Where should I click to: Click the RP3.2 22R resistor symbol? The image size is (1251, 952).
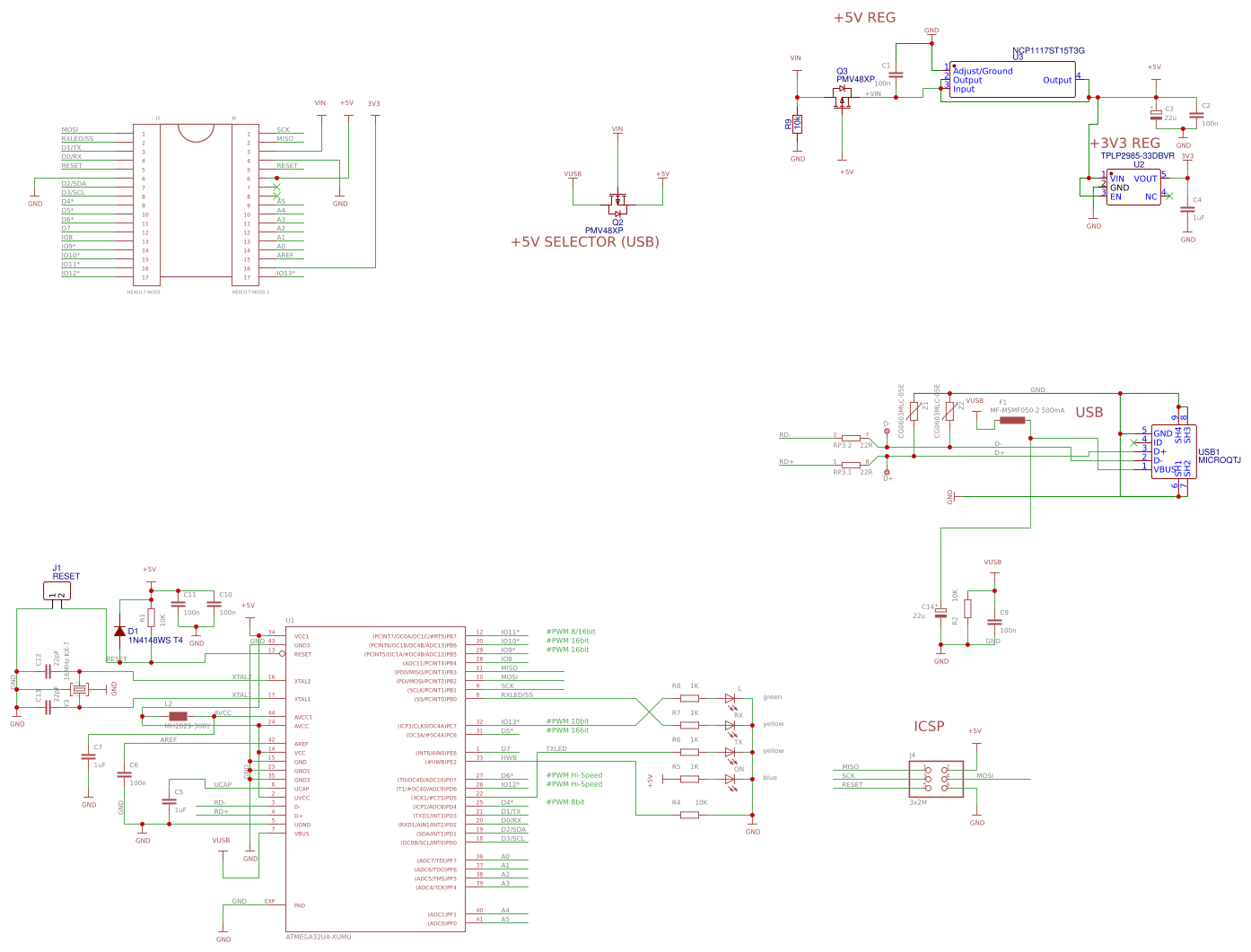pyautogui.click(x=851, y=438)
